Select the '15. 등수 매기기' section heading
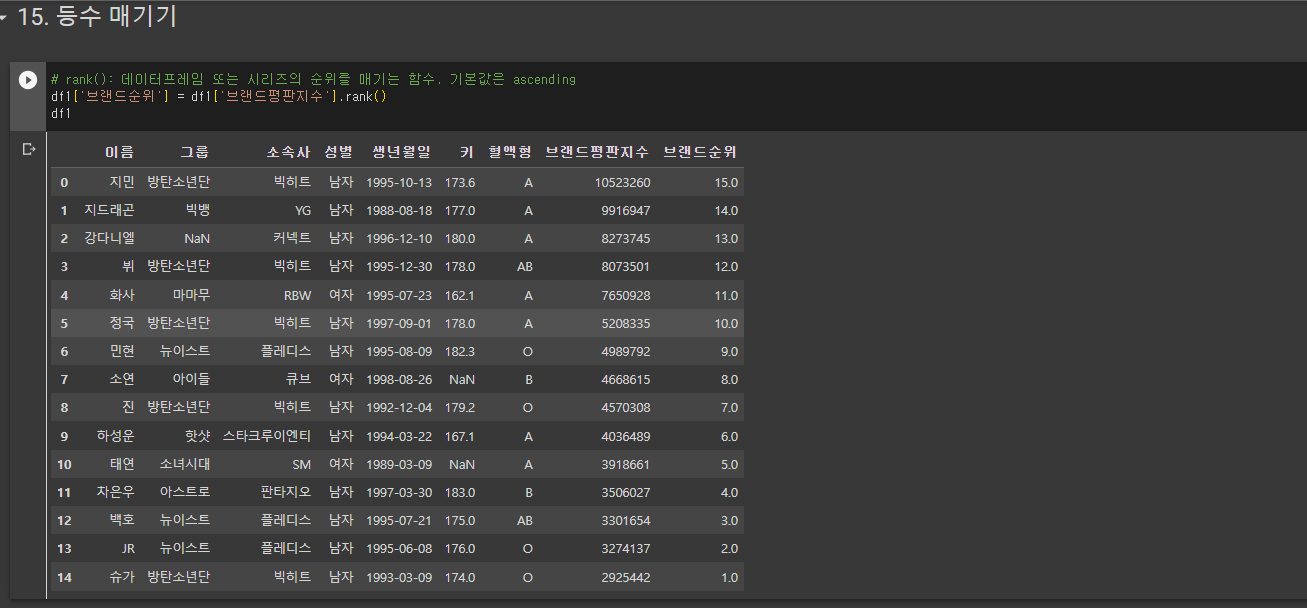Image resolution: width=1307 pixels, height=608 pixels. 97,17
